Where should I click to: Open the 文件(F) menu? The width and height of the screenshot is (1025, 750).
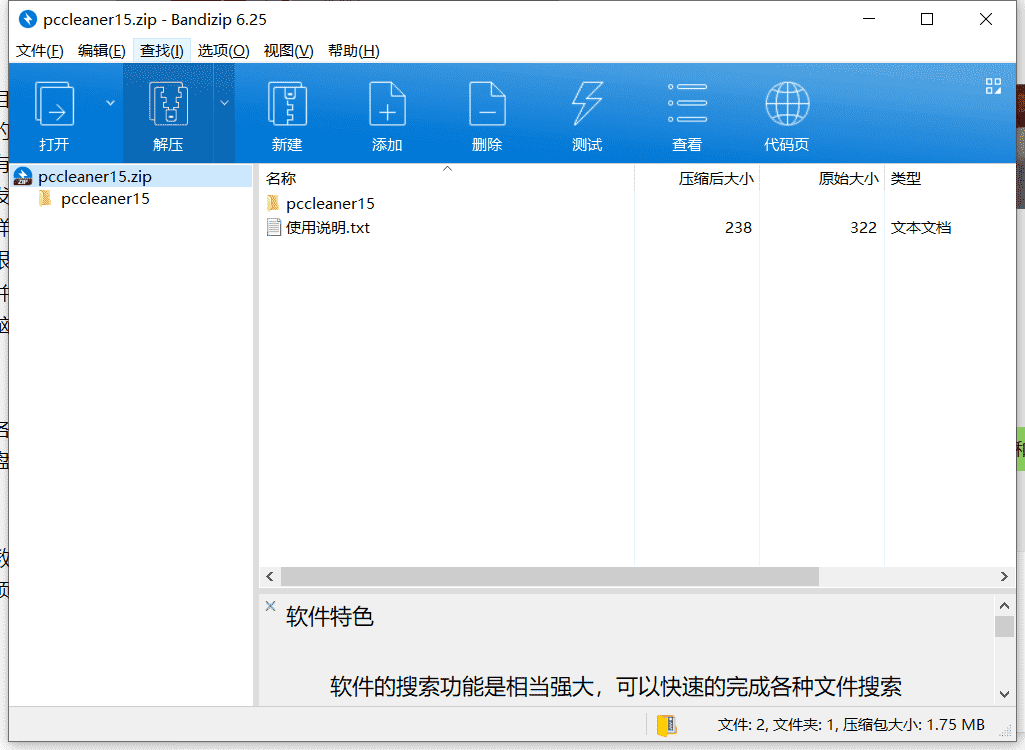(39, 51)
